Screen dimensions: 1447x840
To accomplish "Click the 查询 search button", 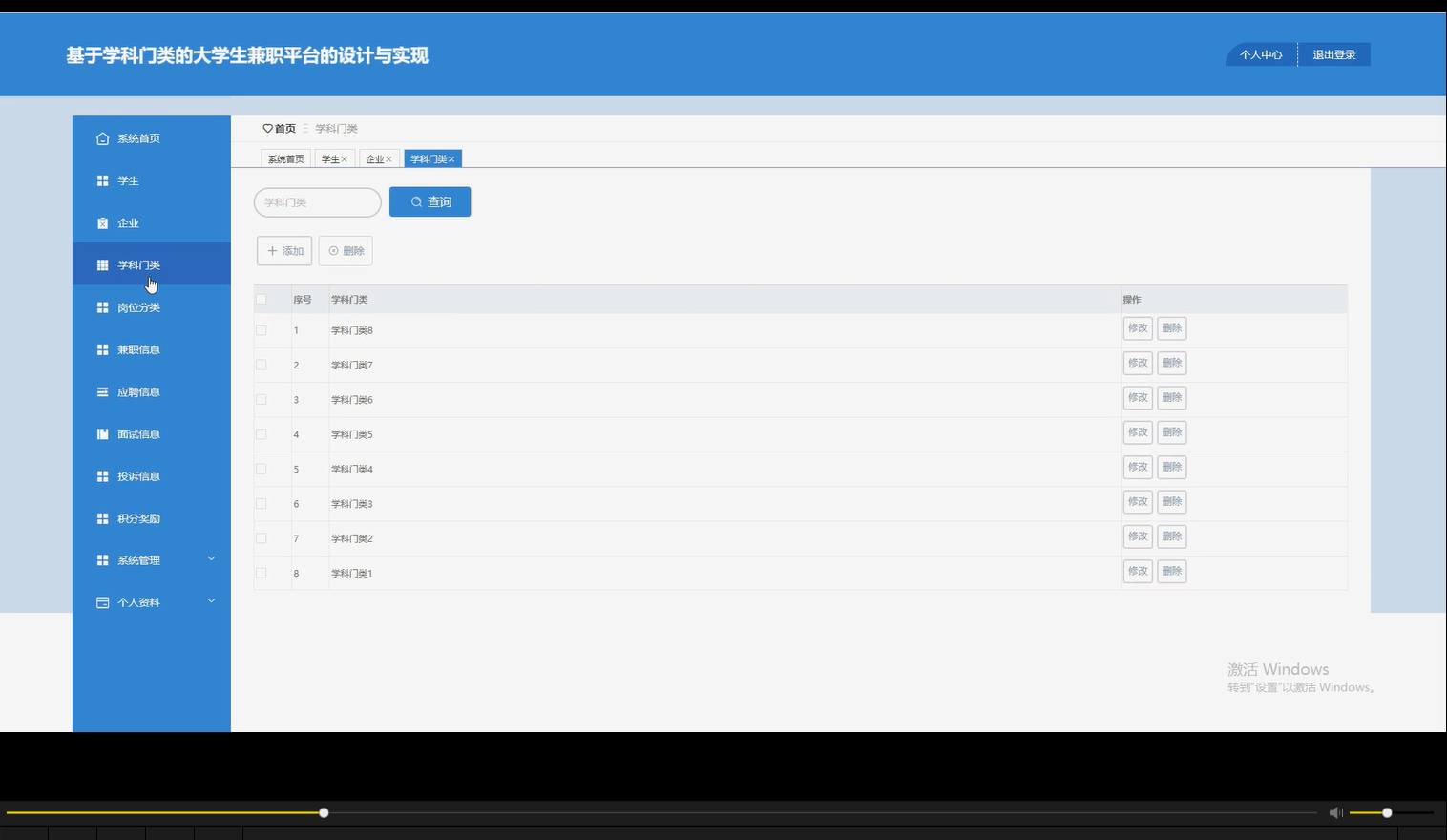I will click(x=430, y=201).
